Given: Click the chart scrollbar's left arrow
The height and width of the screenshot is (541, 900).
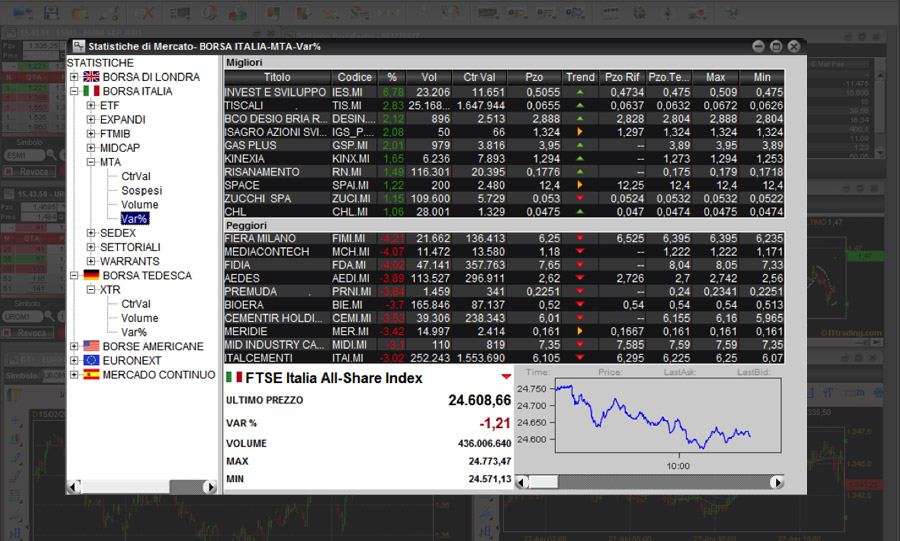Looking at the screenshot, I should pos(522,482).
